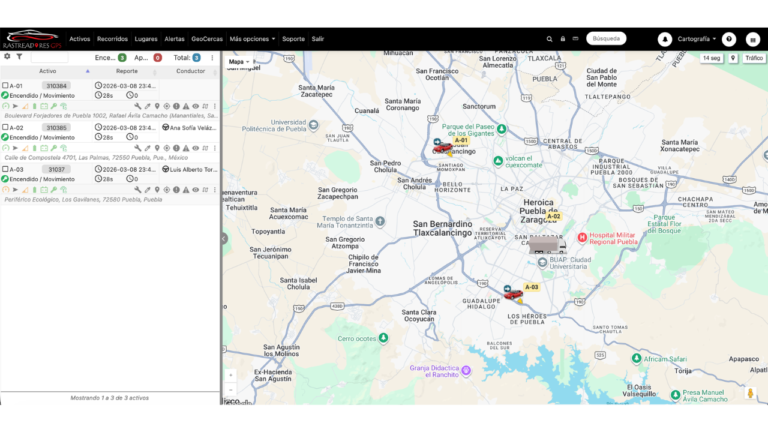Toggle the Tráfico traffic layer
The width and height of the screenshot is (768, 432).
pyautogui.click(x=754, y=58)
